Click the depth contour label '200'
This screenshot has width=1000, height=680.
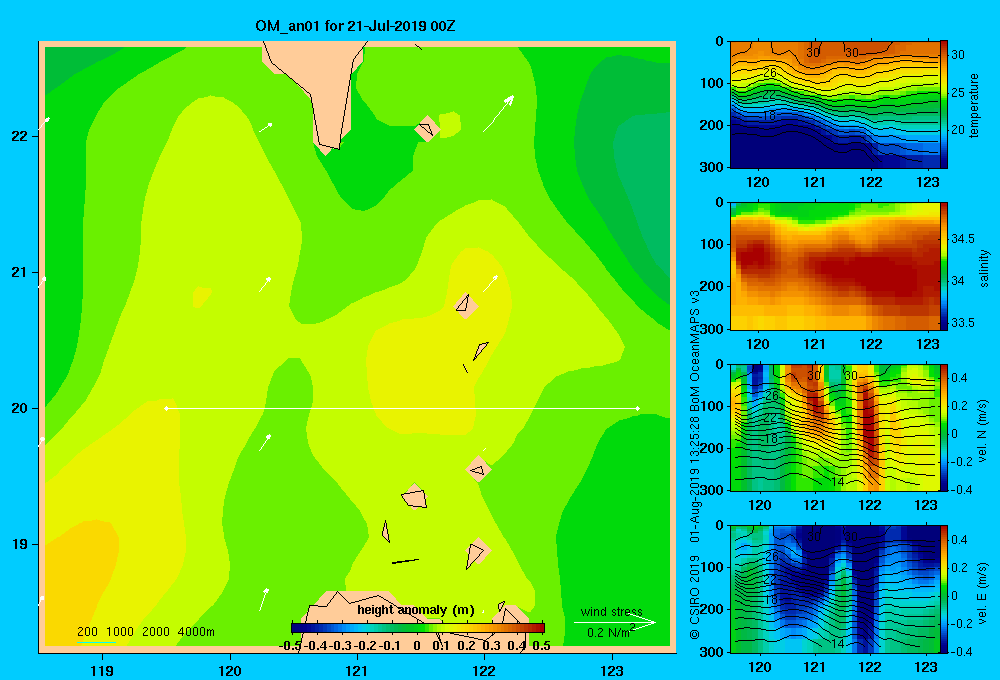[x=87, y=632]
